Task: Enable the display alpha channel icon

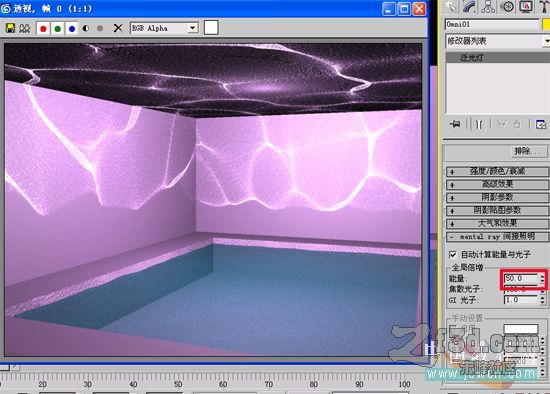Action: [86, 28]
